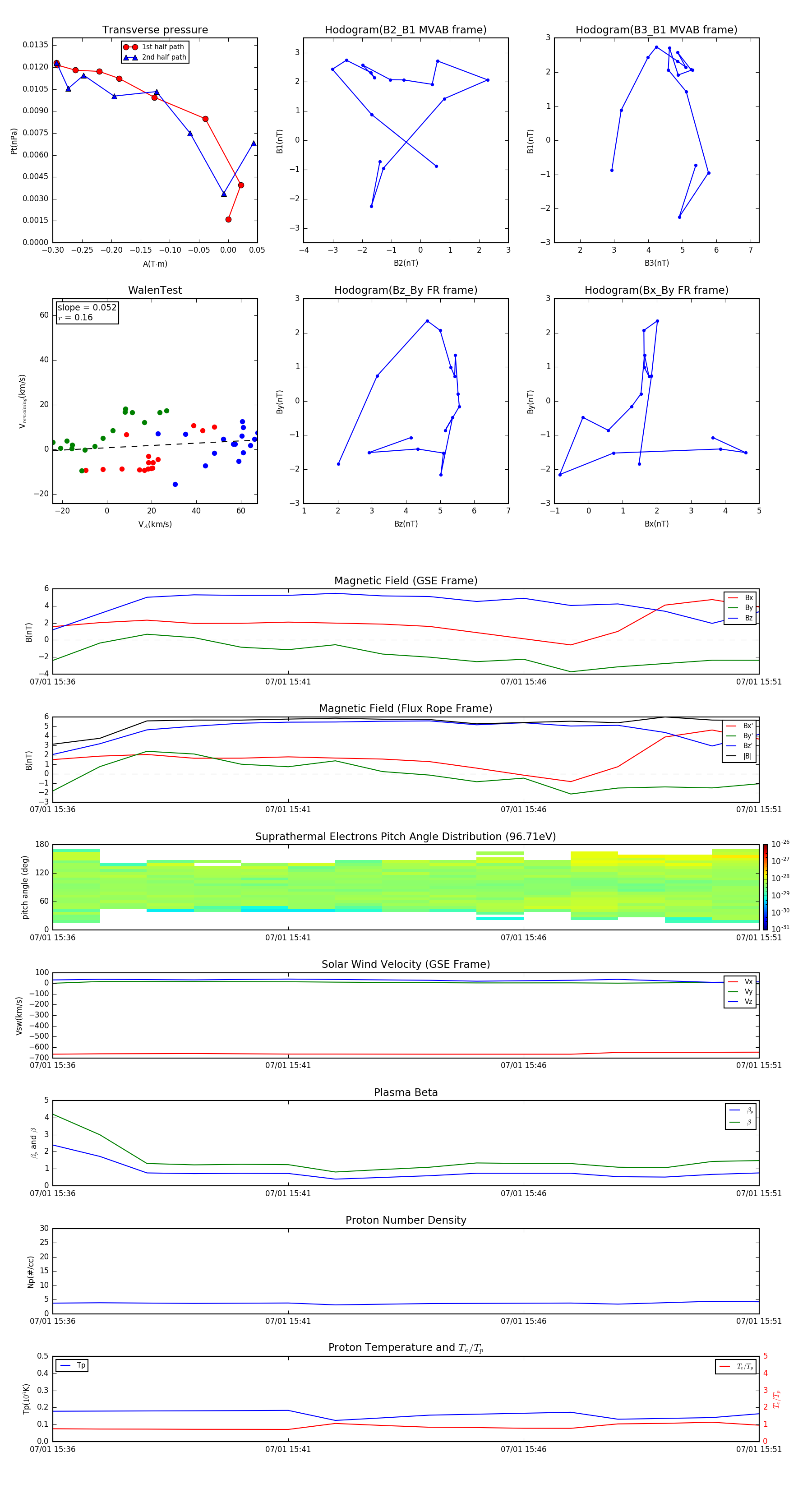812x1489 pixels.
Task: Click the 'A(T·m)' axis label
Action: click(155, 264)
